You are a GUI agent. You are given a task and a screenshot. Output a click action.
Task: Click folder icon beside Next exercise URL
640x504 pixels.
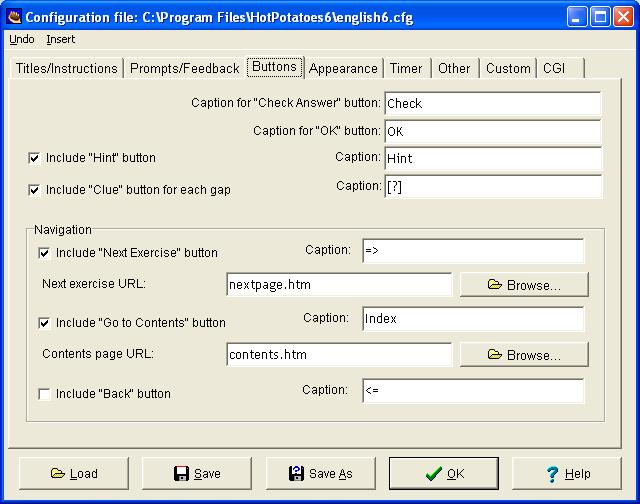click(494, 284)
